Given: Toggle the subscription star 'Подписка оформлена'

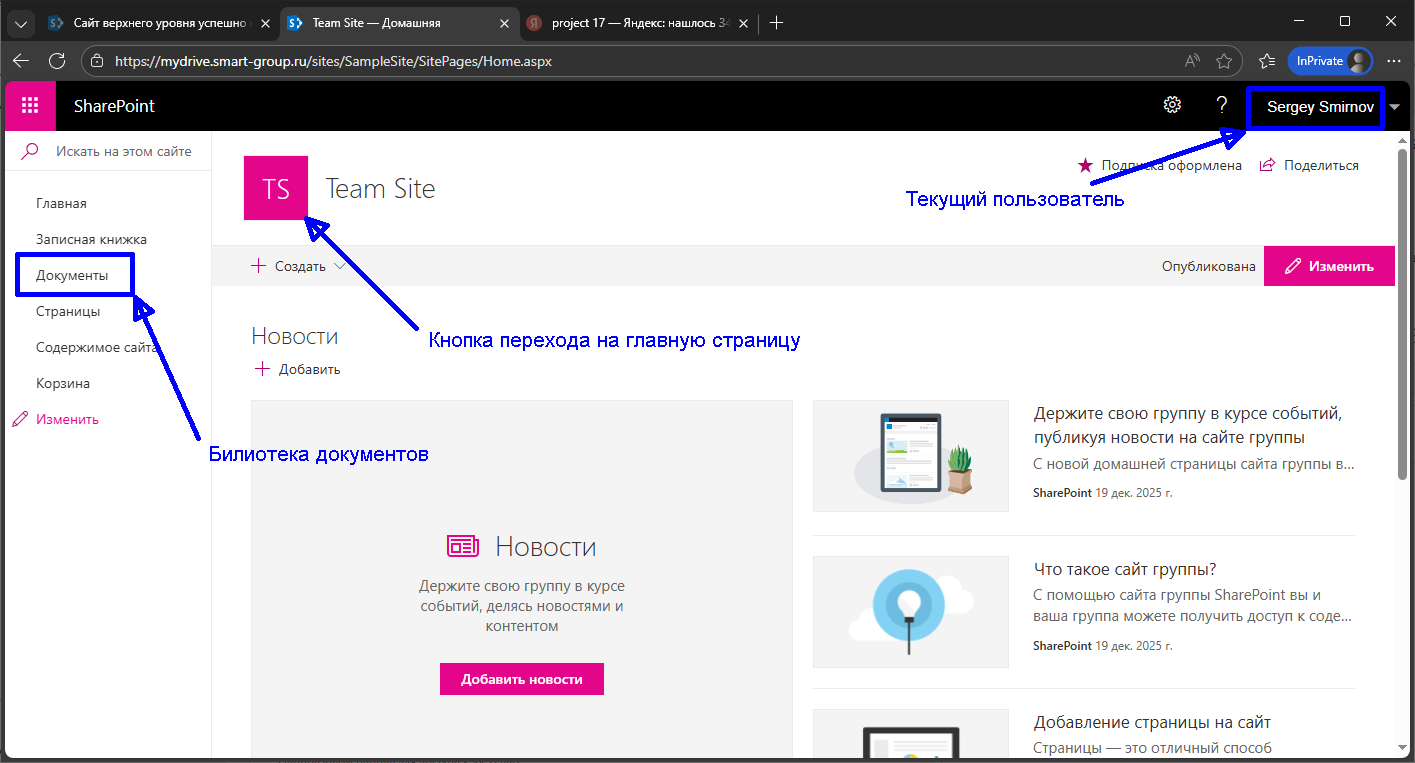Looking at the screenshot, I should coord(1085,165).
